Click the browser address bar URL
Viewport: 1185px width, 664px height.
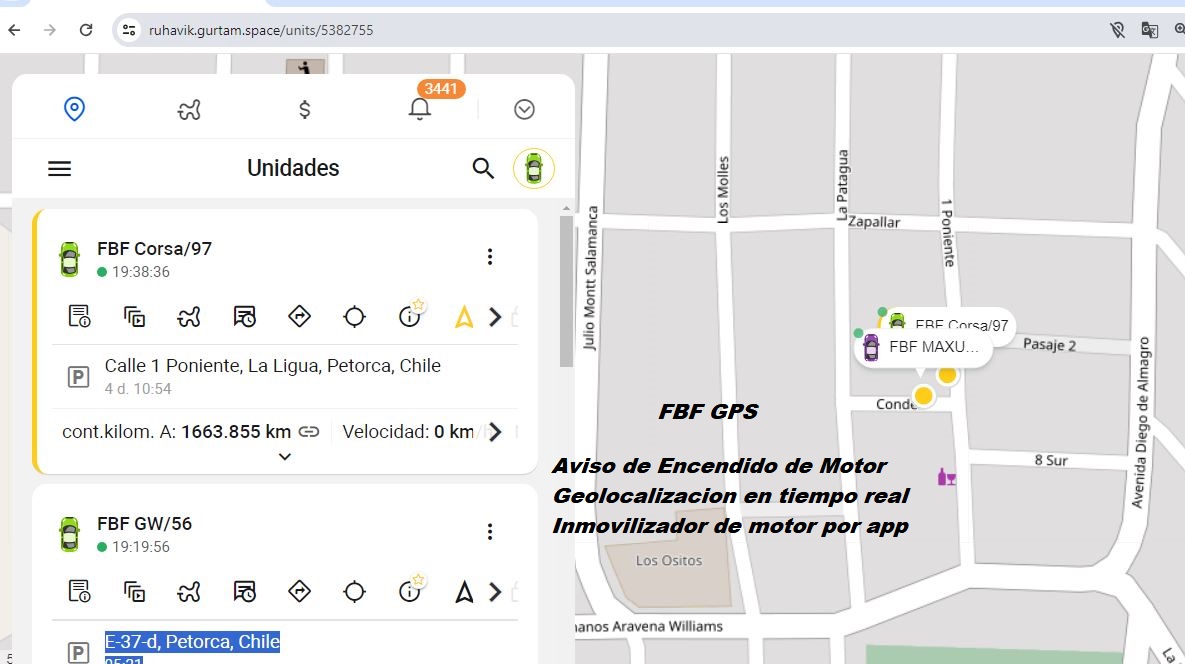coord(261,30)
